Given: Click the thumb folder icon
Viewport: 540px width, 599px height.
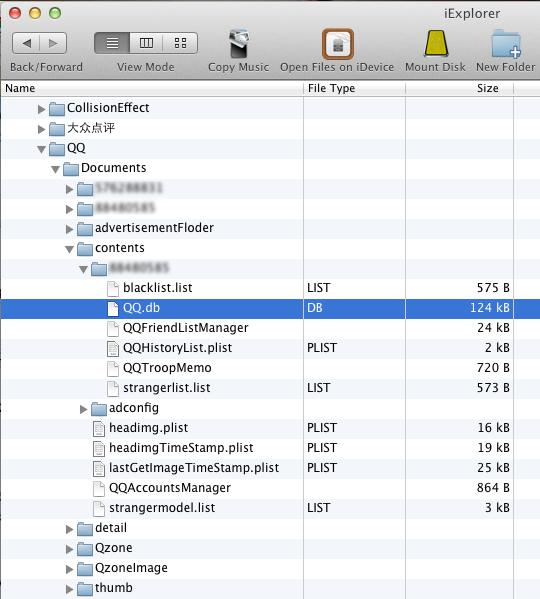Looking at the screenshot, I should [85, 589].
